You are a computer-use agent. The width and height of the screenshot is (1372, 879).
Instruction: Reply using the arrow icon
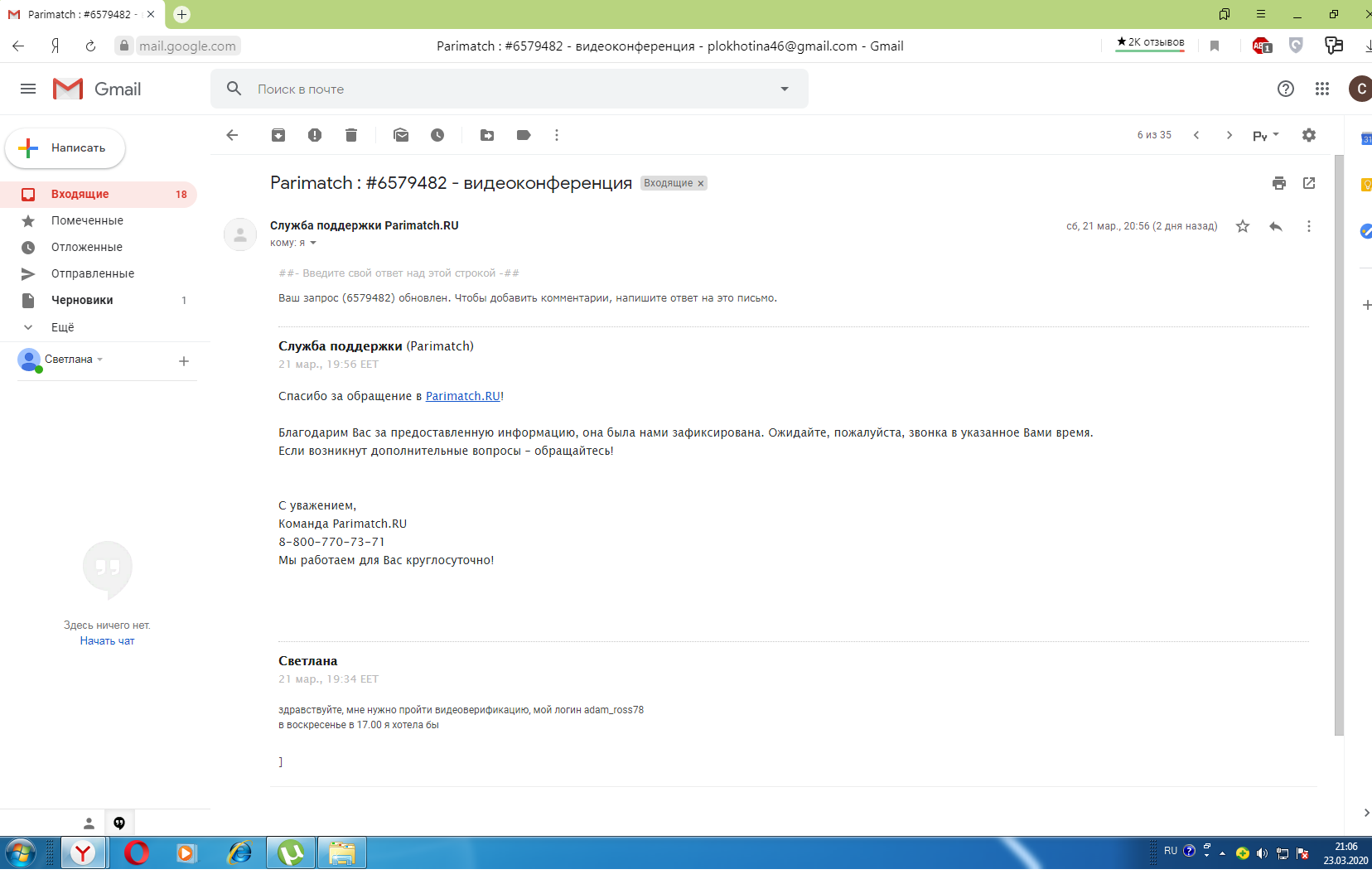[x=1276, y=226]
